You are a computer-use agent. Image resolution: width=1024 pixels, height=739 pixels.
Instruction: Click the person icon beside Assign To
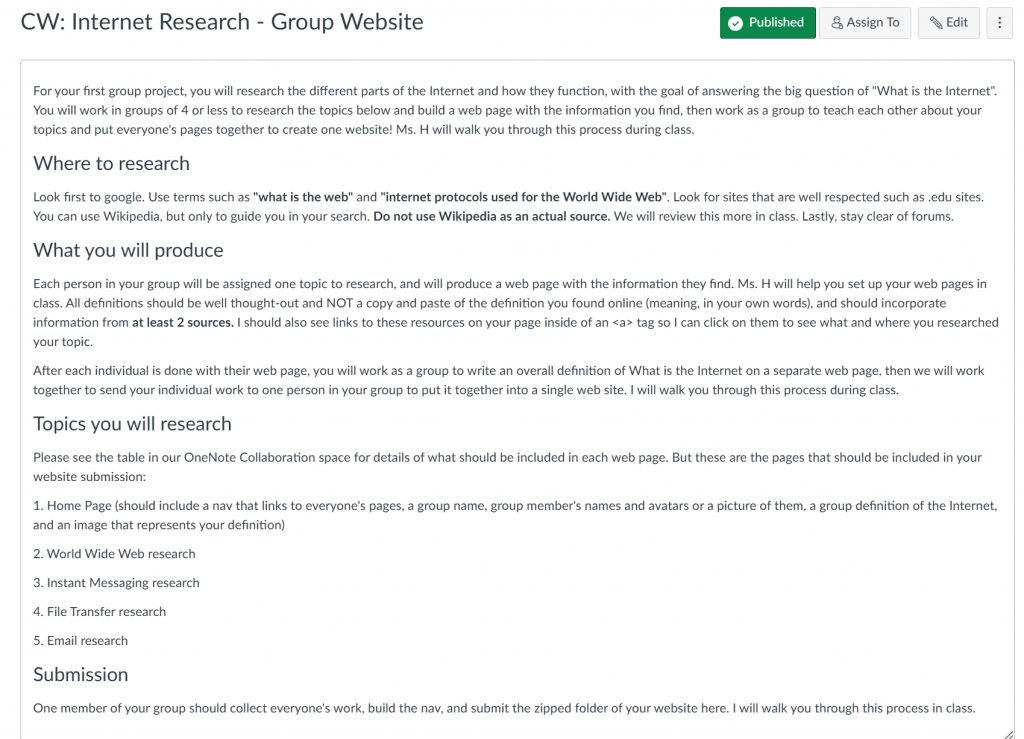[837, 23]
